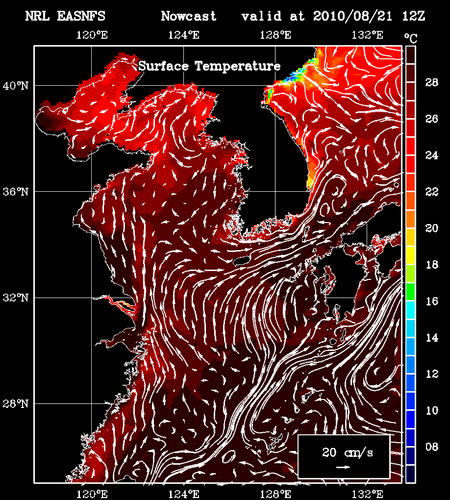Click the 28°N latitude label
The width and height of the screenshot is (450, 500).
(x=16, y=404)
